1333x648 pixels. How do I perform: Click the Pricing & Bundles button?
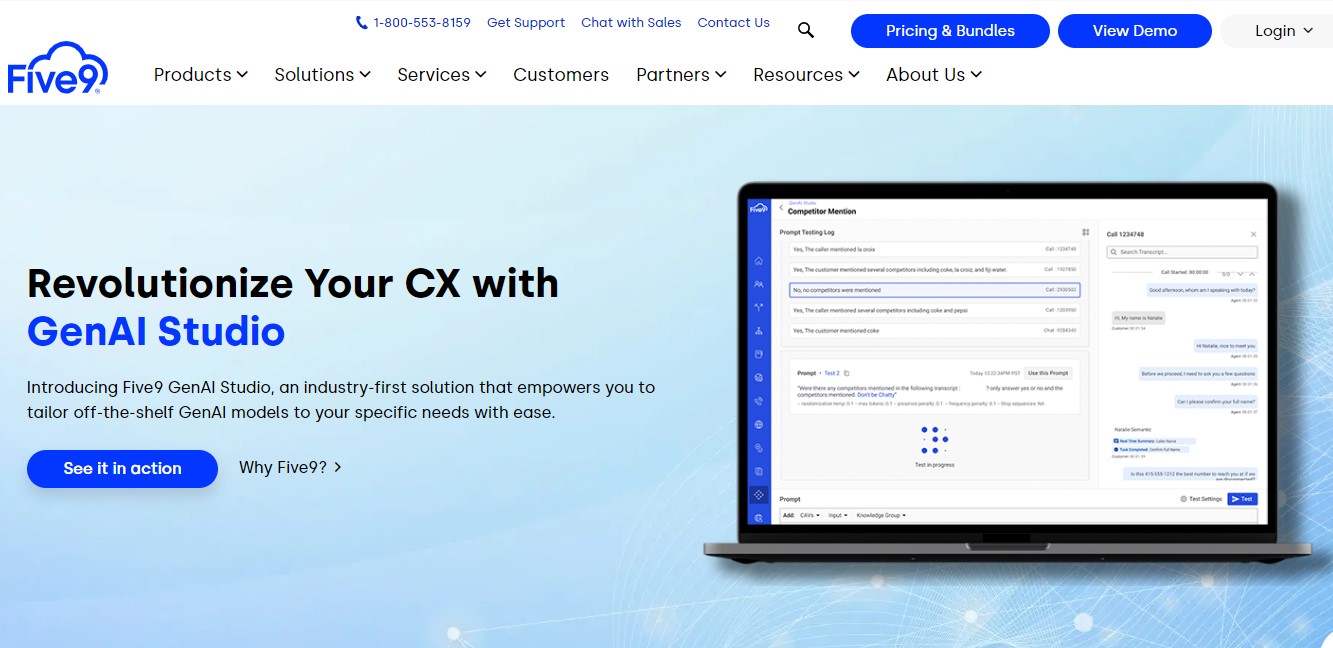pos(950,31)
